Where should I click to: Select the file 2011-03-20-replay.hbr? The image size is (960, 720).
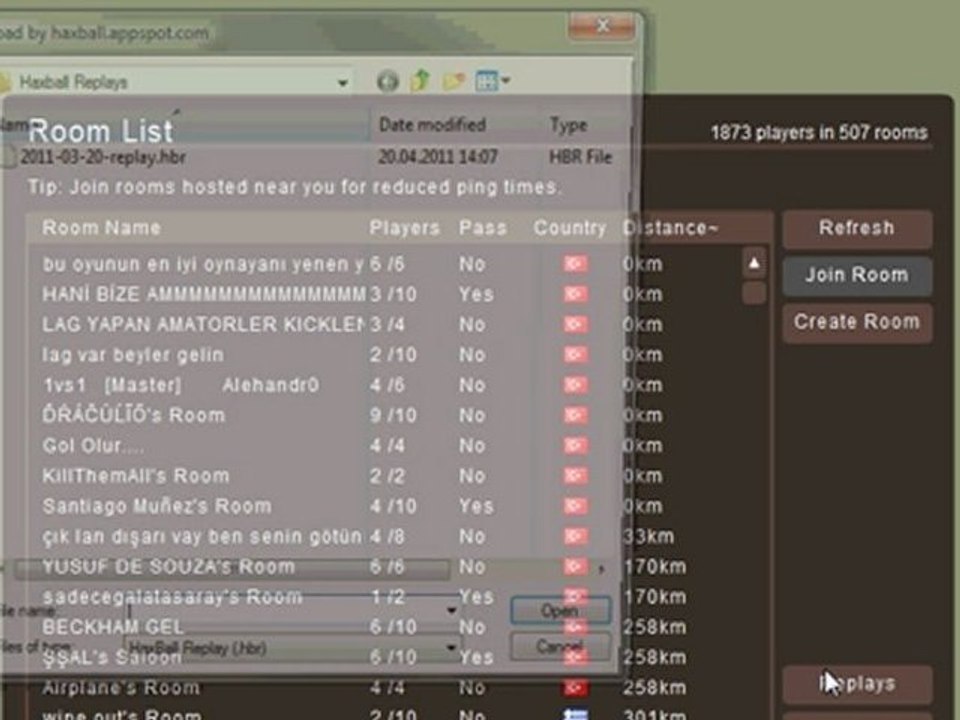pos(103,157)
